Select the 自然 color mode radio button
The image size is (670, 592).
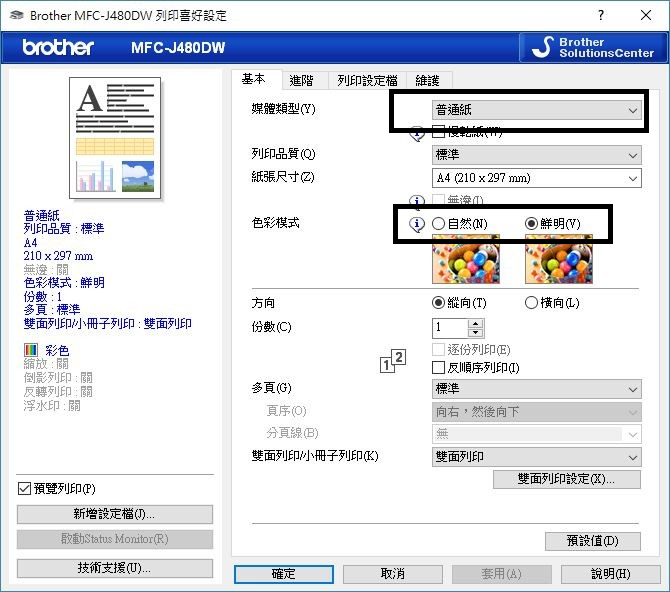click(438, 224)
